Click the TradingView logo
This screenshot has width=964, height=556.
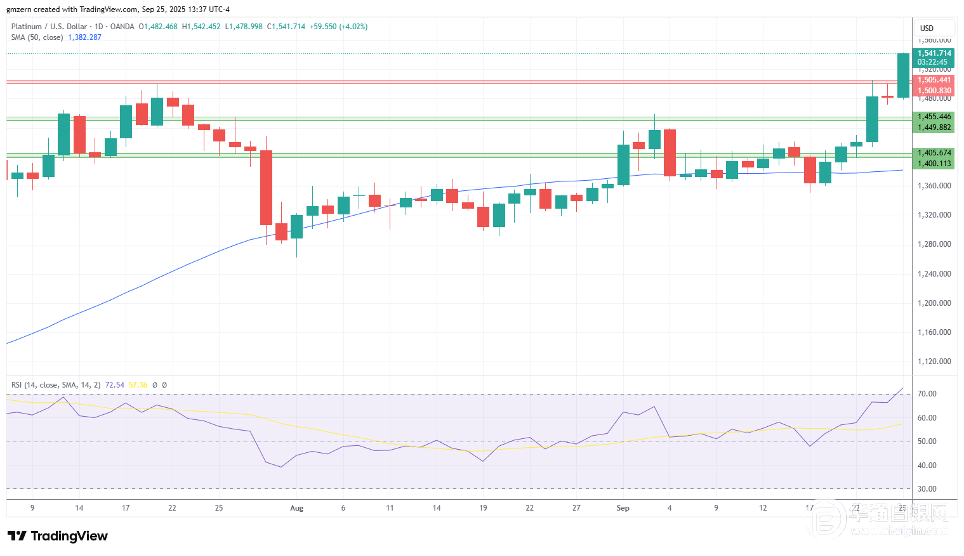56,536
